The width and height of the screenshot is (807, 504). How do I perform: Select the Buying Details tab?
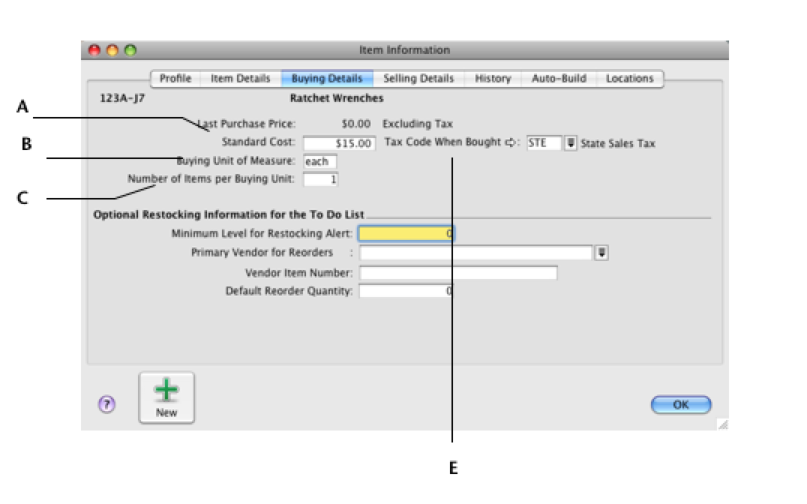point(326,78)
